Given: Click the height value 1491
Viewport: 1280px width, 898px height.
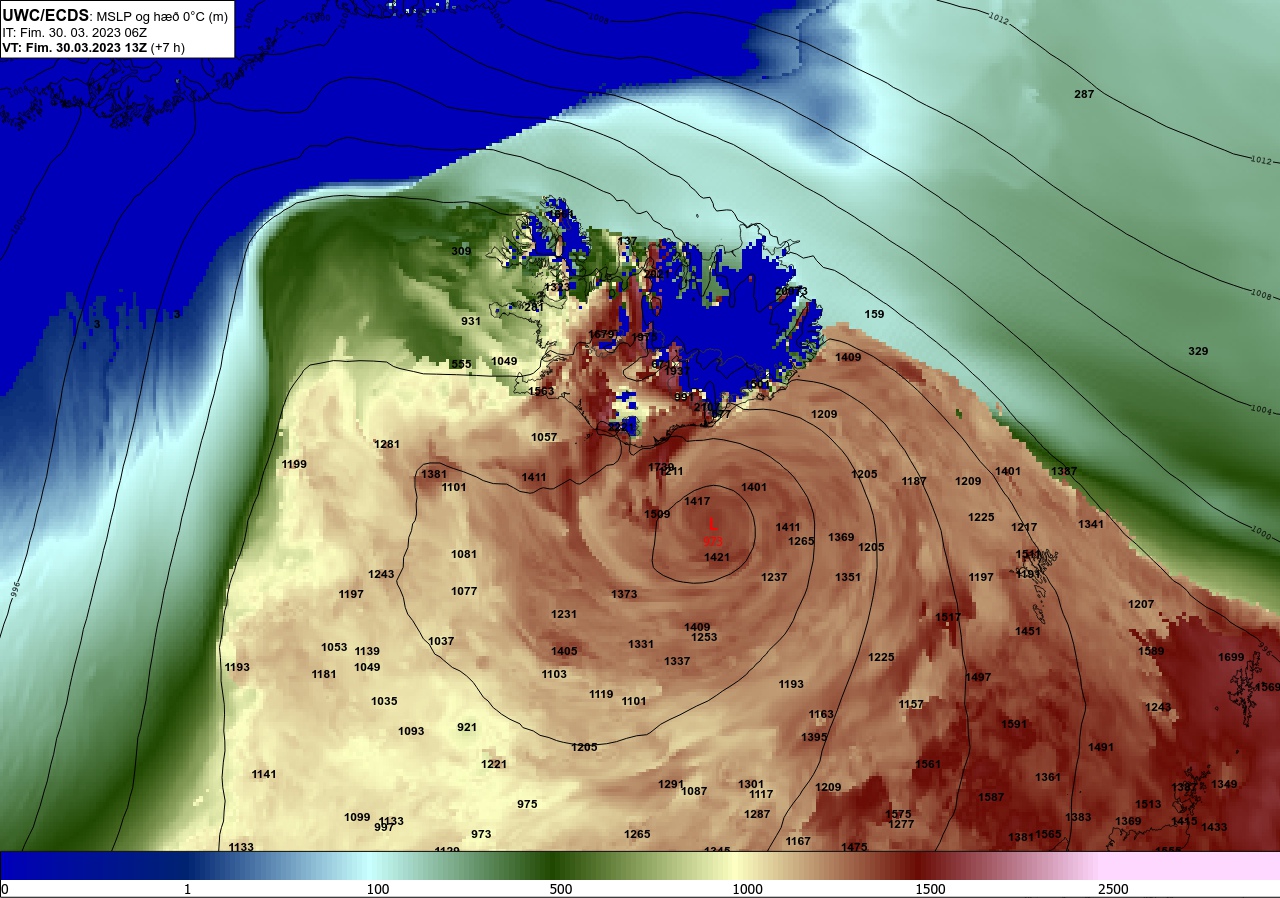Looking at the screenshot, I should coord(1101,747).
